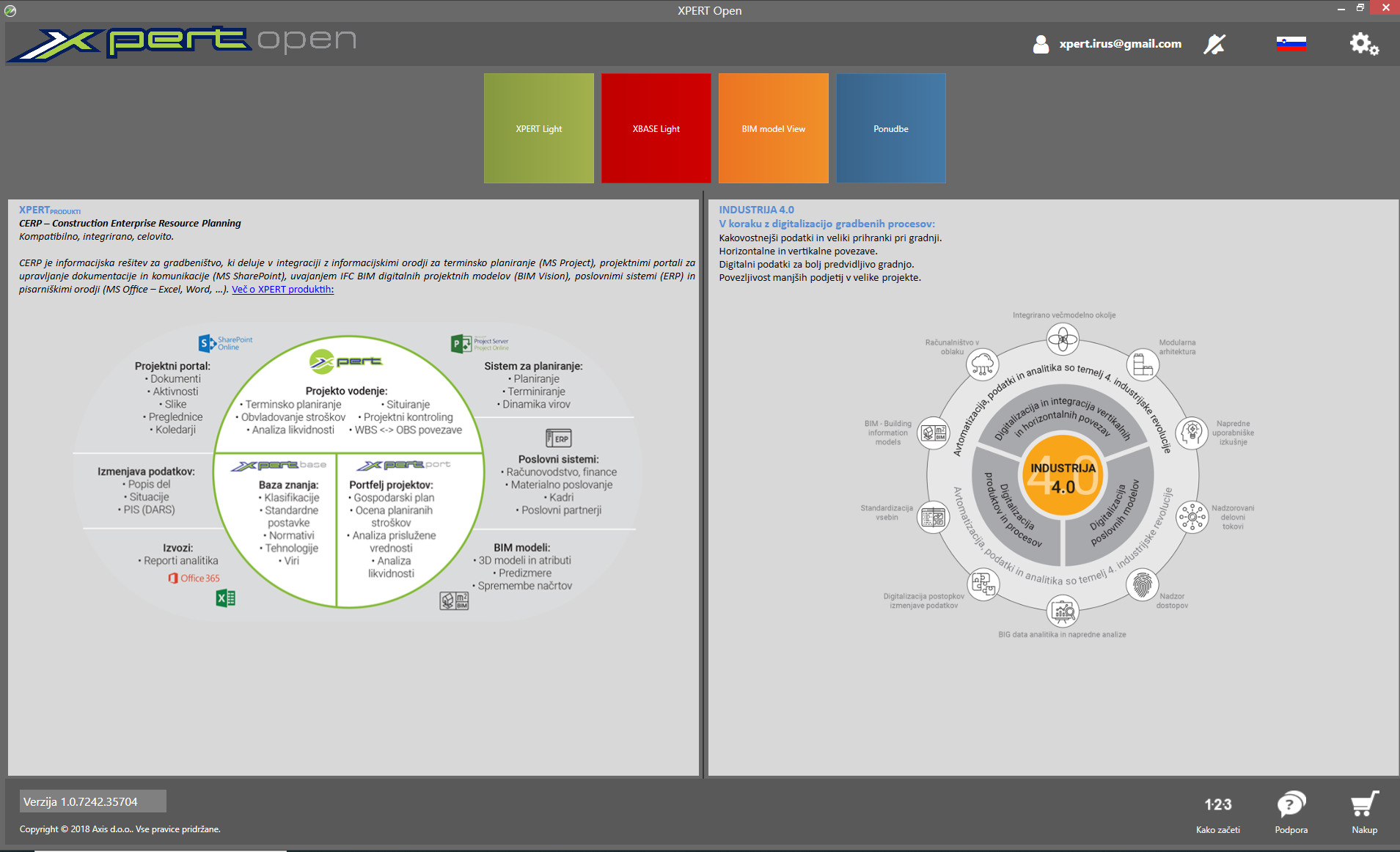Open the XPERT Light green tile
The height and width of the screenshot is (852, 1400).
coord(539,128)
